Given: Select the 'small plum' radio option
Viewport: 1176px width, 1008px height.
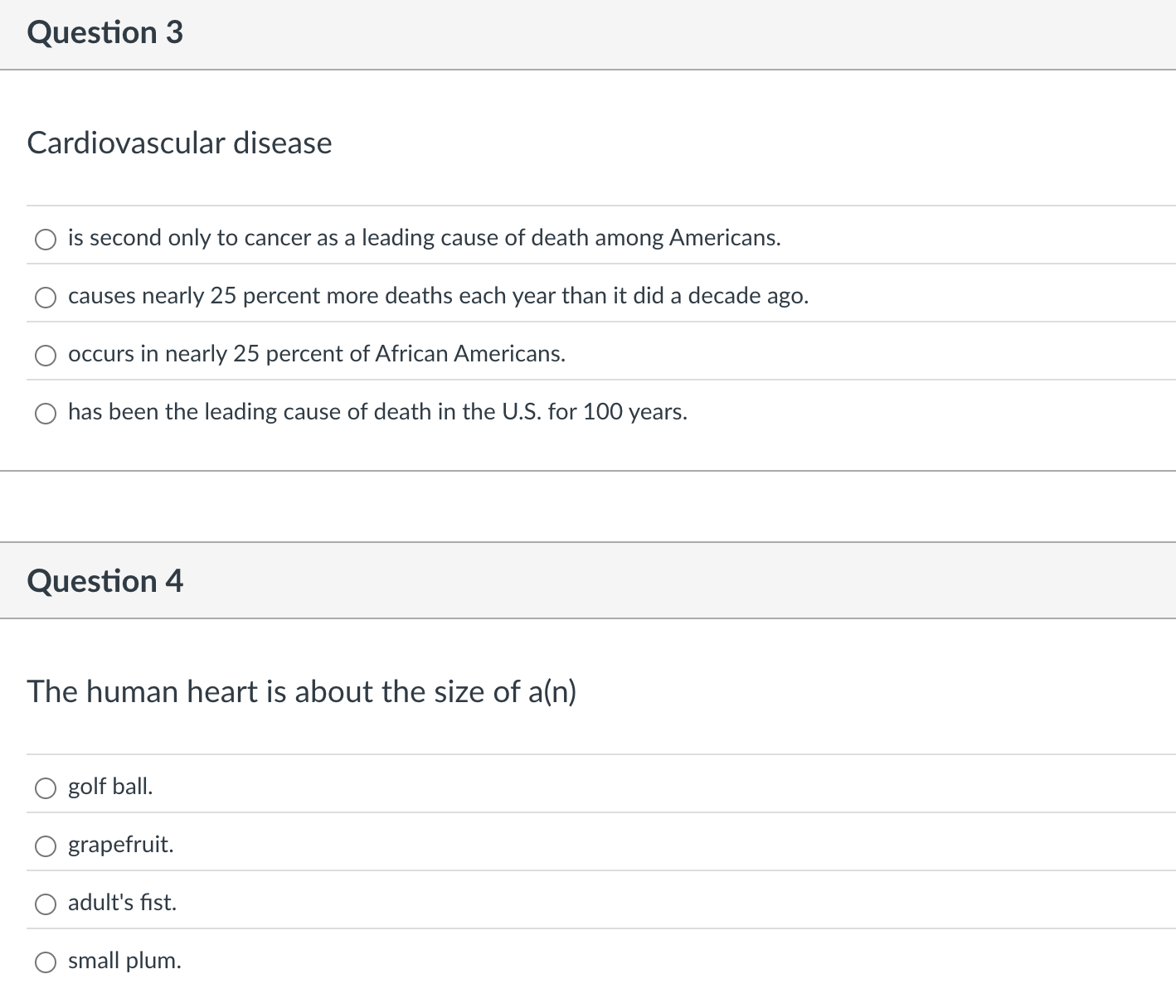Looking at the screenshot, I should coord(46,962).
